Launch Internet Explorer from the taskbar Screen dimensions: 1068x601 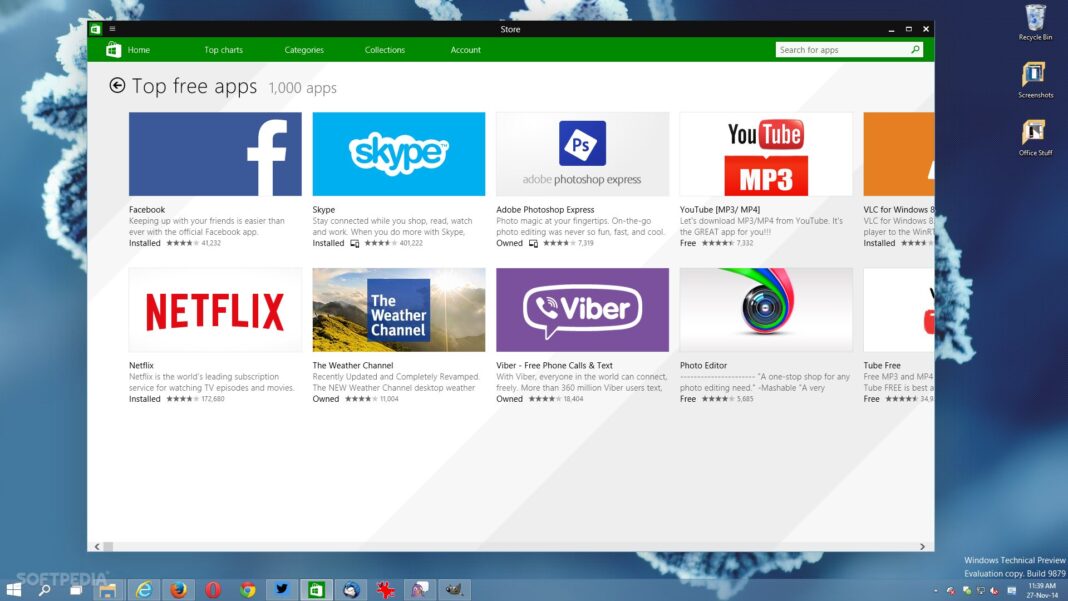(x=145, y=590)
